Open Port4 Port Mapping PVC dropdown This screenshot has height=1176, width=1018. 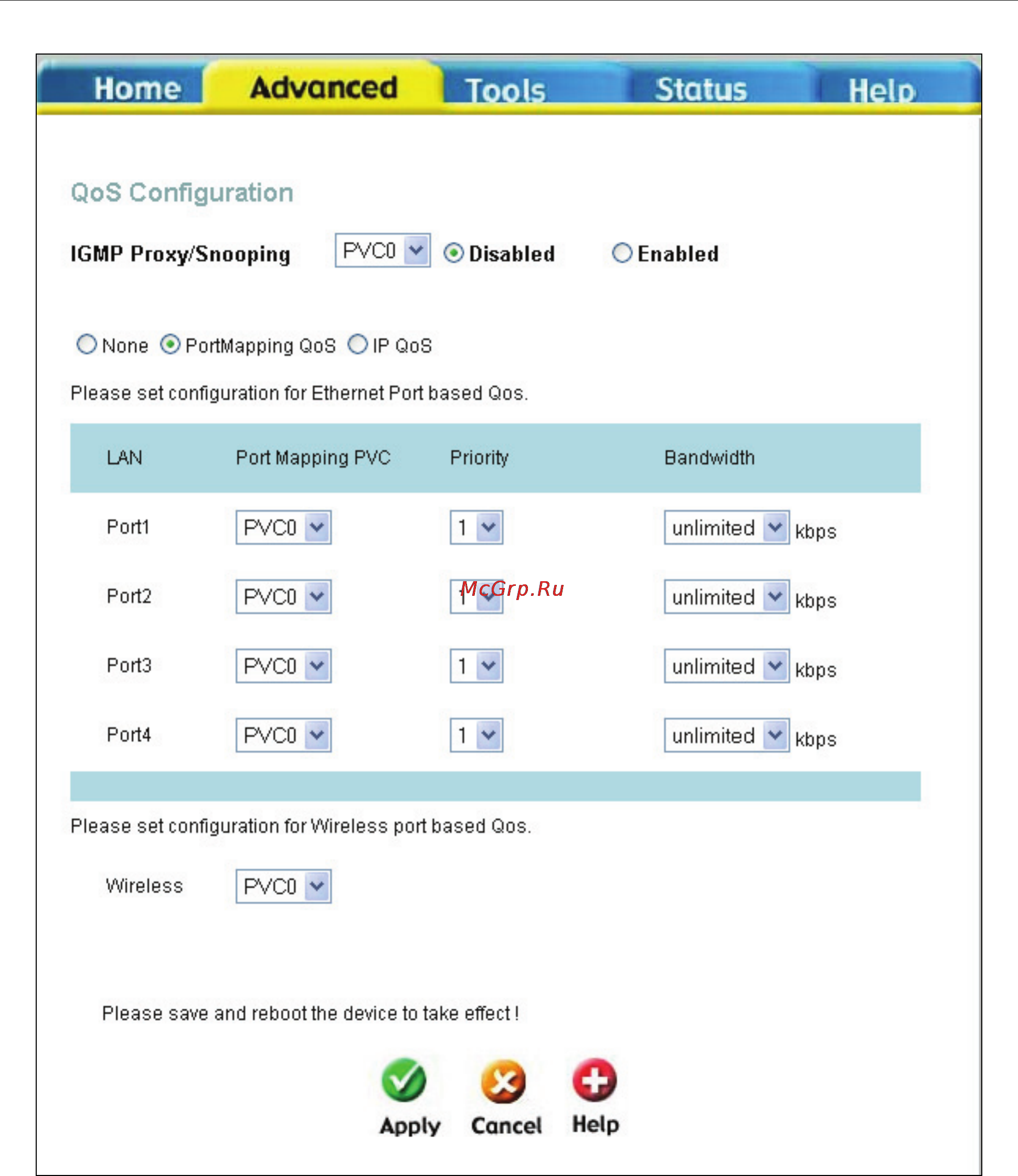283,735
